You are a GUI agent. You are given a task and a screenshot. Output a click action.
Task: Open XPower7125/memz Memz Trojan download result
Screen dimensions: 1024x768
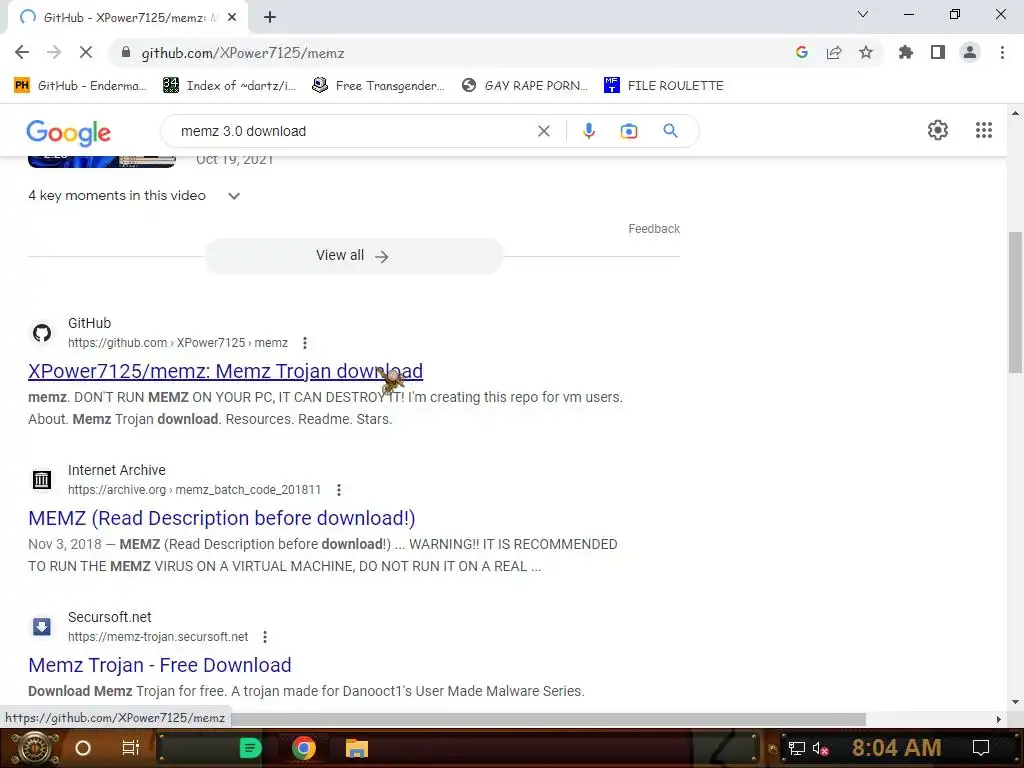coord(225,371)
